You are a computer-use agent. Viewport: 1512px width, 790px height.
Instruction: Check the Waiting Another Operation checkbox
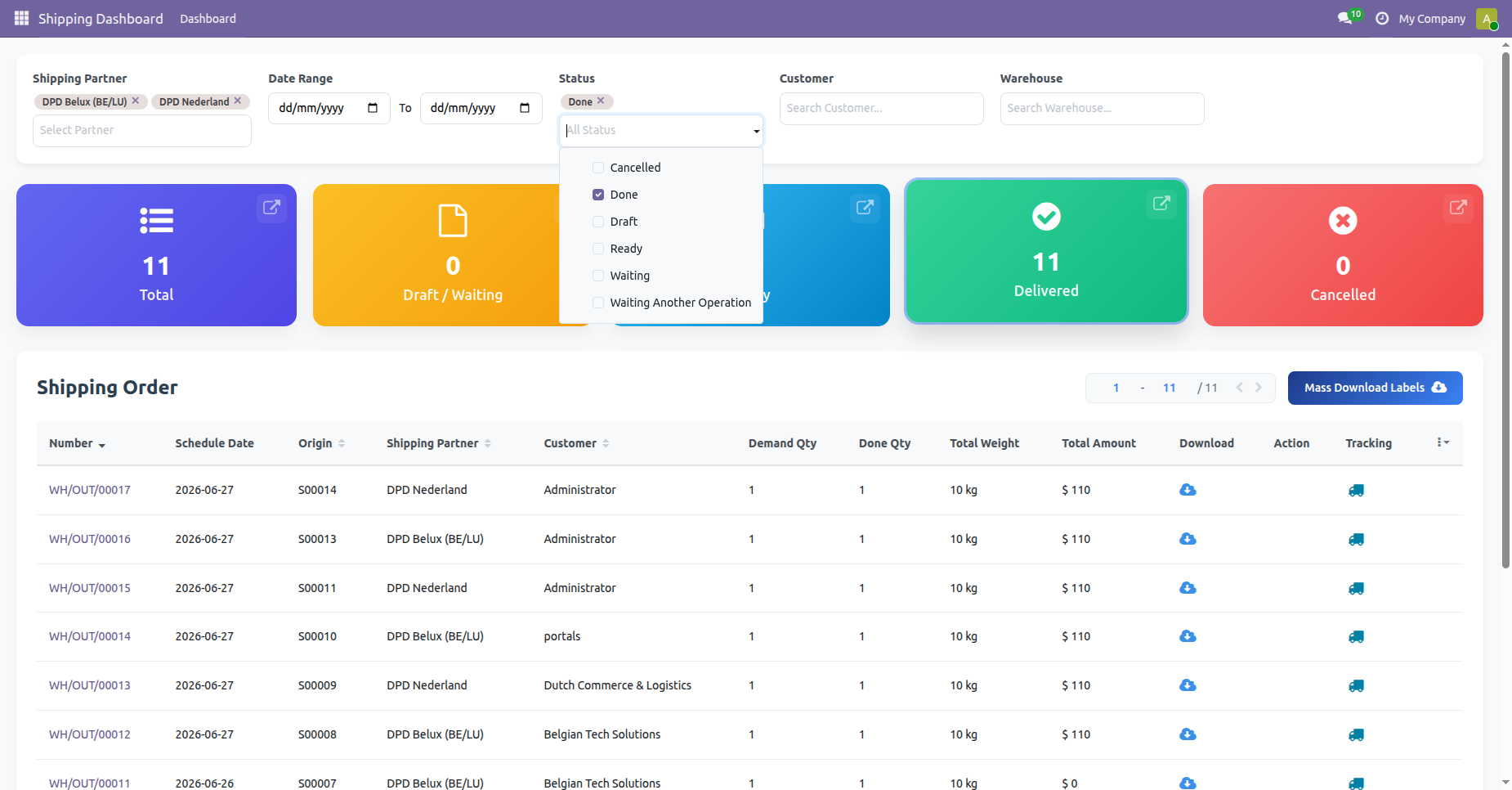[598, 303]
